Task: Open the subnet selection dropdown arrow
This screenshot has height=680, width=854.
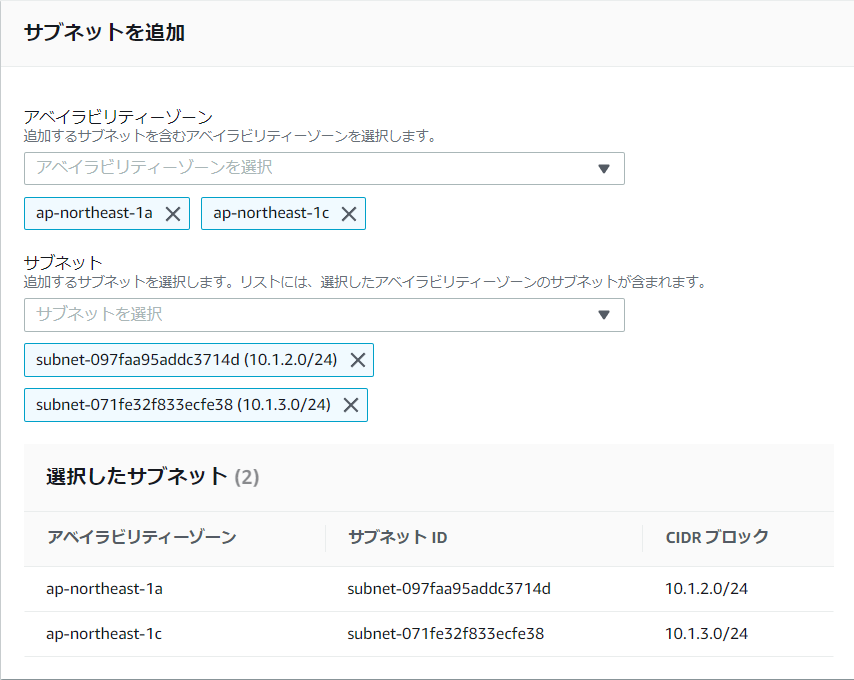Action: tap(603, 315)
